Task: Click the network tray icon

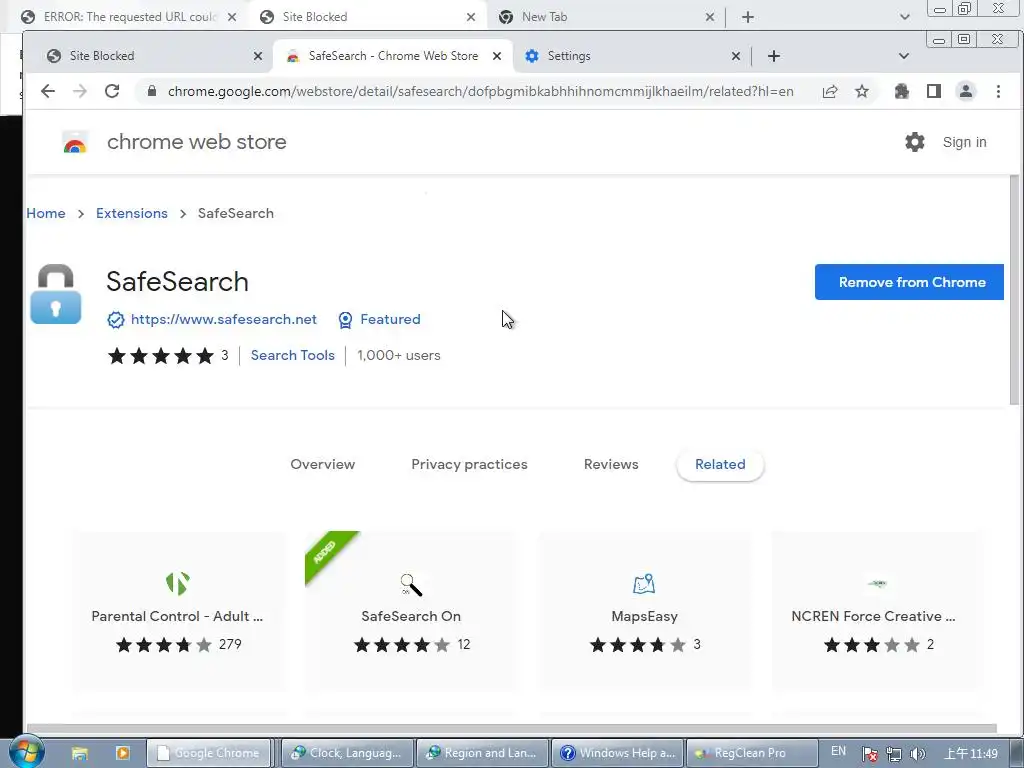Action: tap(894, 754)
